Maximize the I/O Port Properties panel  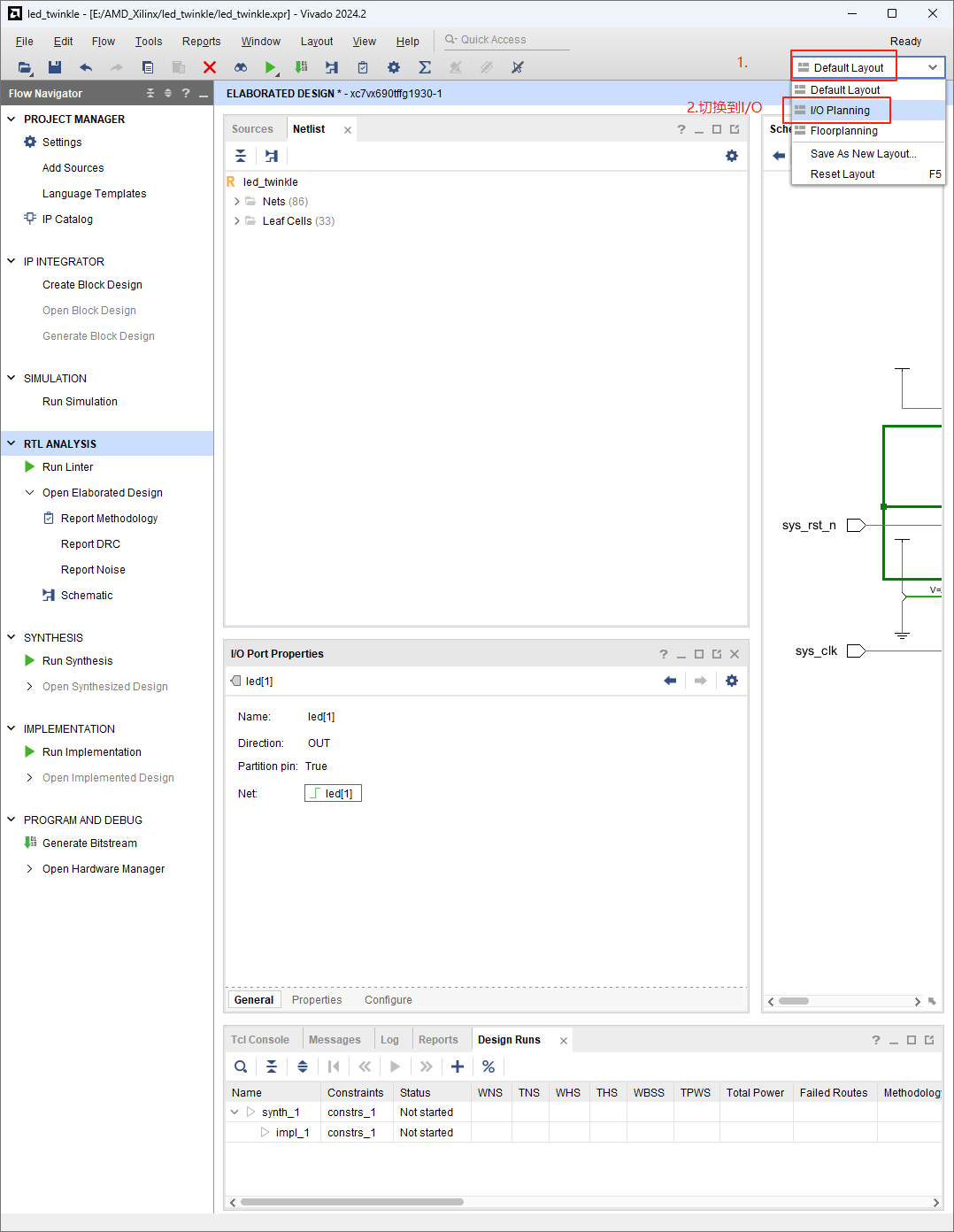(x=699, y=654)
